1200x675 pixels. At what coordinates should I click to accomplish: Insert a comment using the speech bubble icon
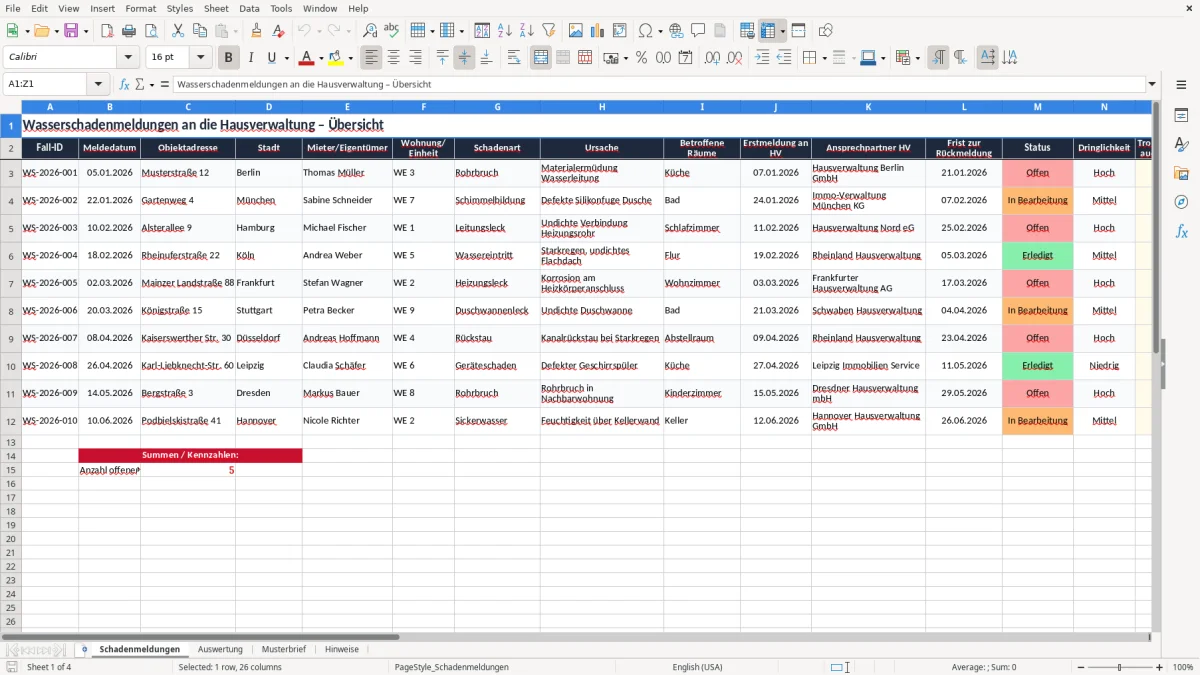click(x=698, y=31)
